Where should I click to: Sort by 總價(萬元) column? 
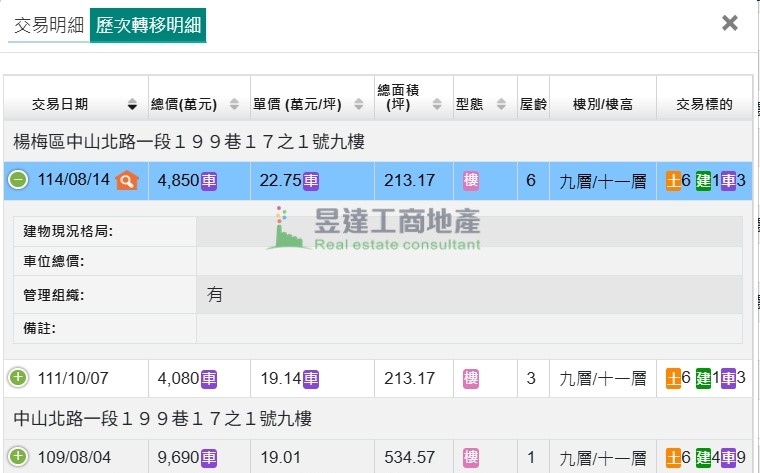tap(194, 104)
